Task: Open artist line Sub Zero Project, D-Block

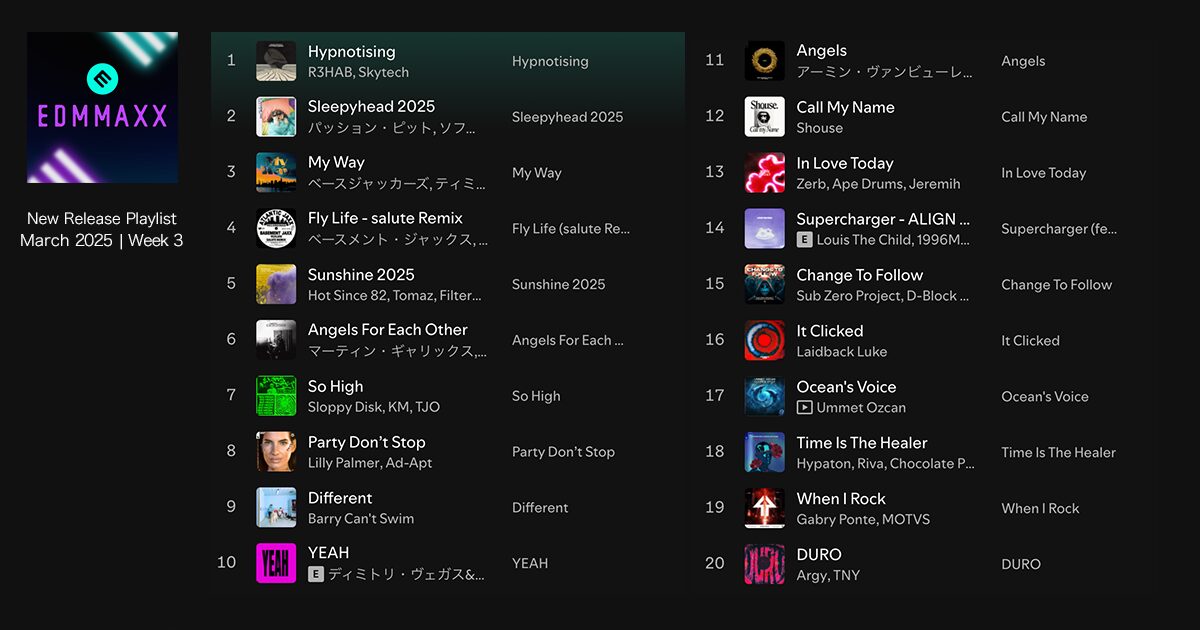Action: [x=883, y=296]
